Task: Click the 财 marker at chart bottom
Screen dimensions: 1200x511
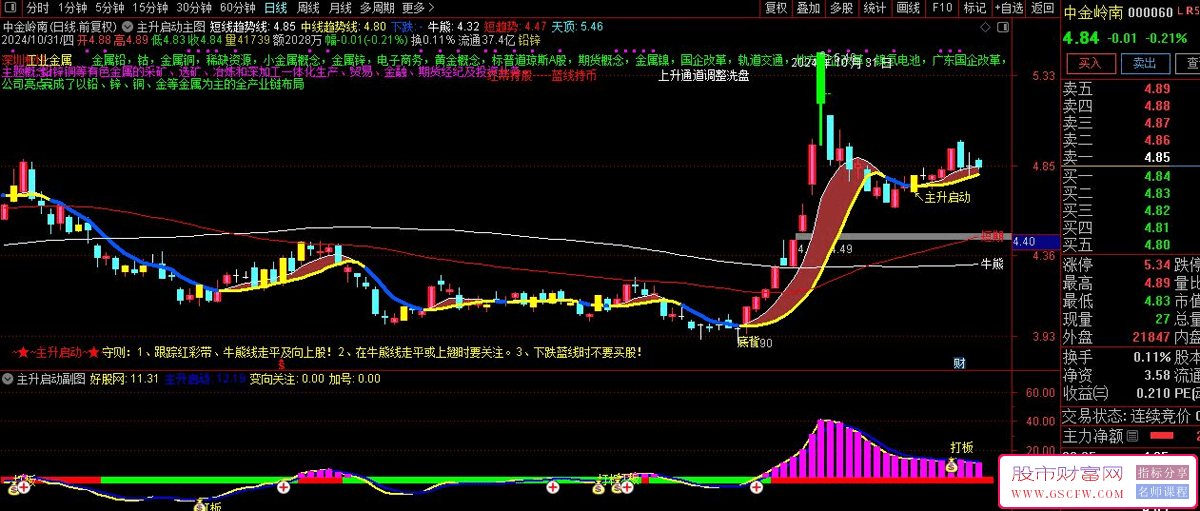Action: [x=959, y=363]
